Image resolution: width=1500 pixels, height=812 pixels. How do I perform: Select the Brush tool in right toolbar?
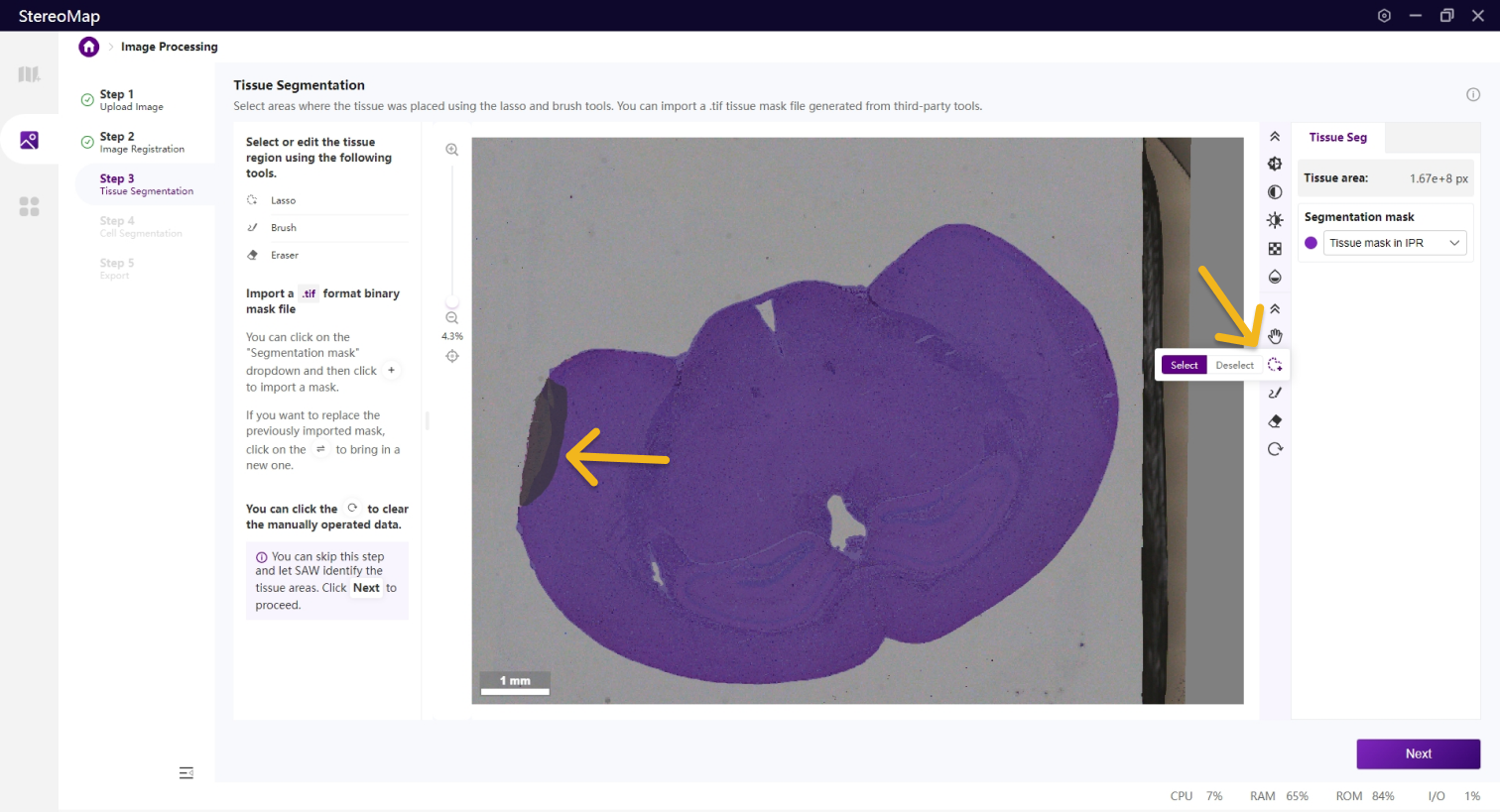(1275, 393)
